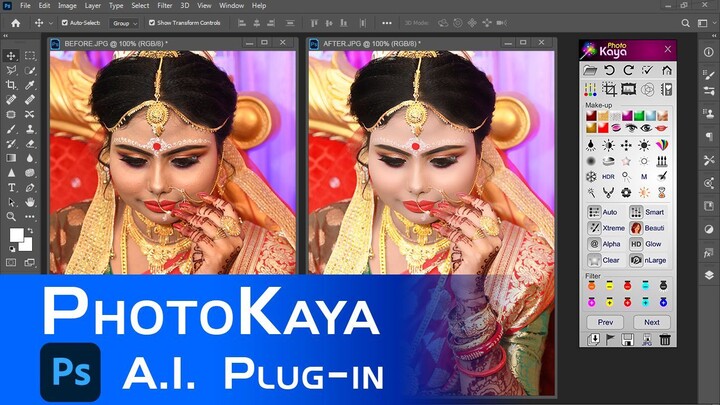Open the Select menu
Screen dimensions: 720x405
(140, 6)
